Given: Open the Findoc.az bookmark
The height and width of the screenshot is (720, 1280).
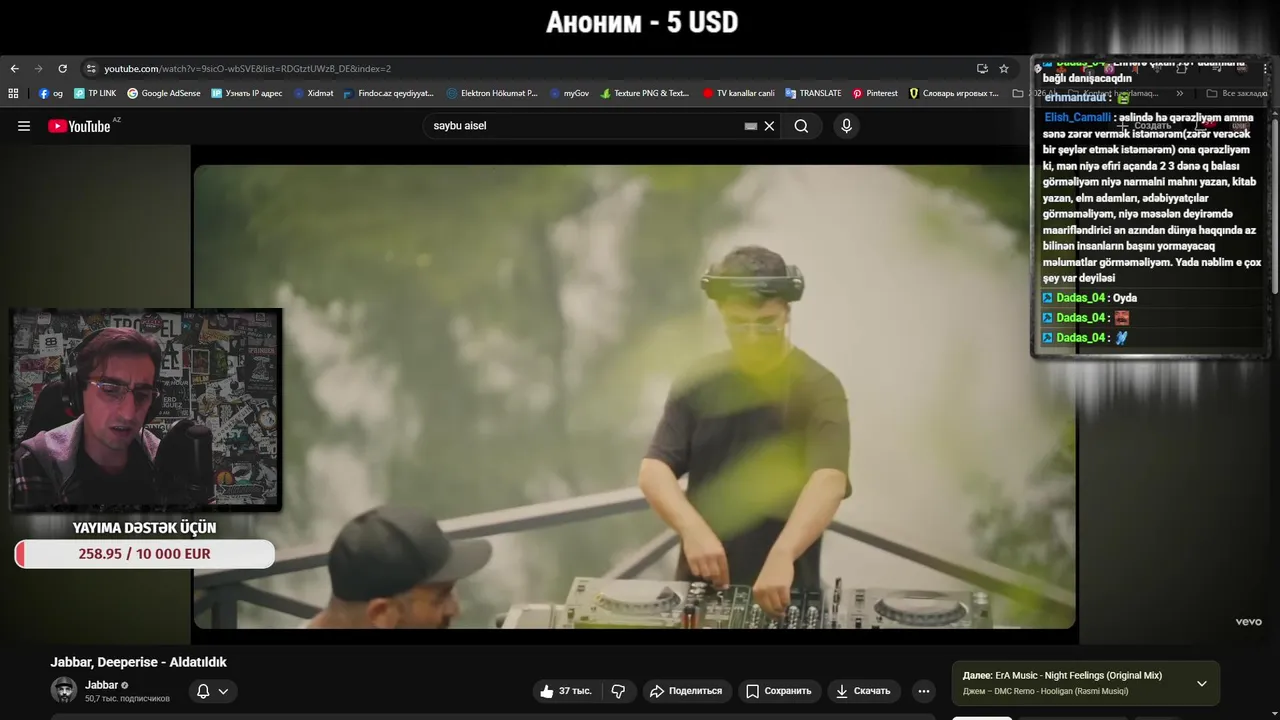Looking at the screenshot, I should click(x=389, y=93).
